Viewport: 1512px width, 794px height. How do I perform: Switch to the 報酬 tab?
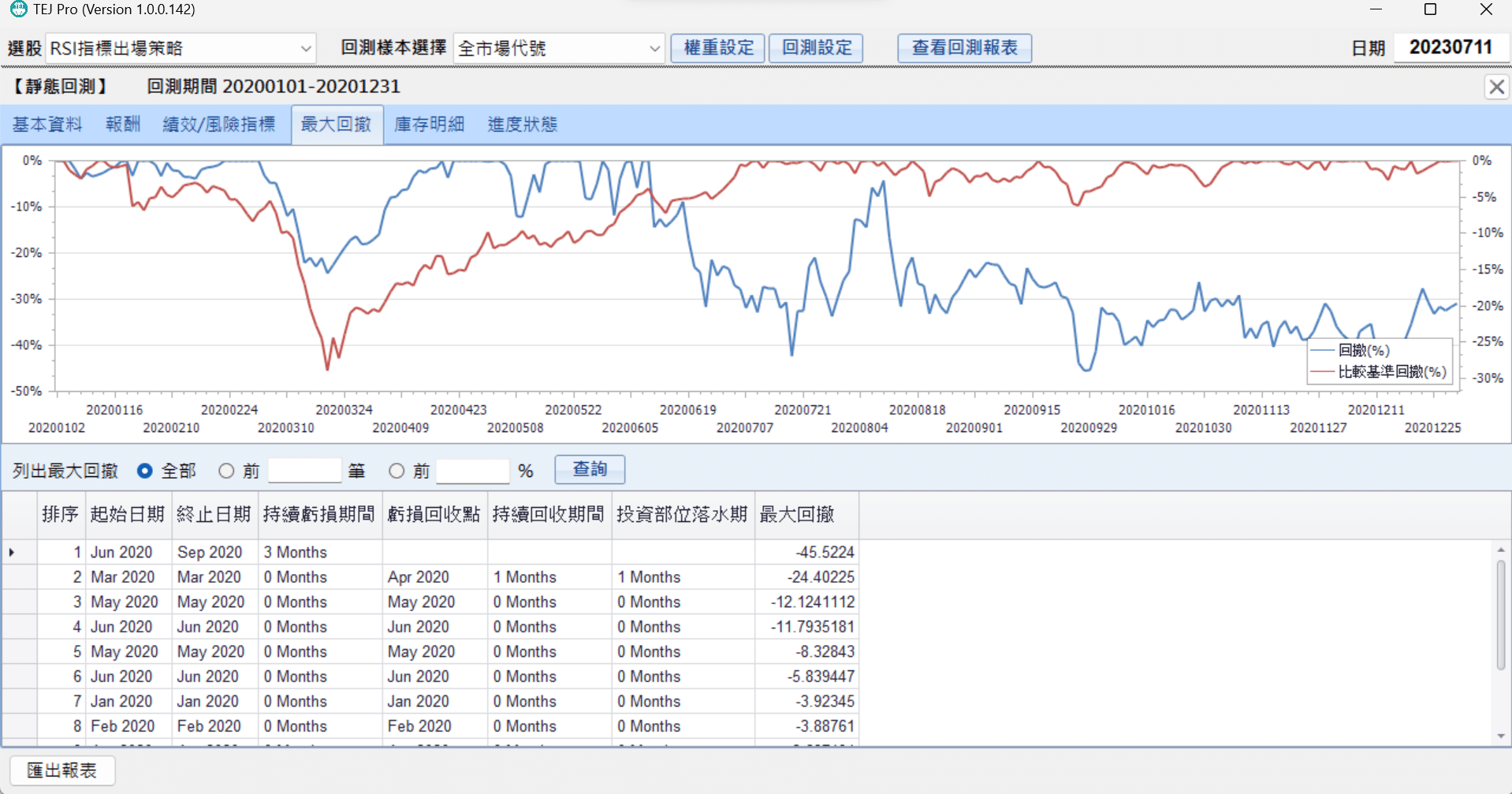tap(123, 125)
